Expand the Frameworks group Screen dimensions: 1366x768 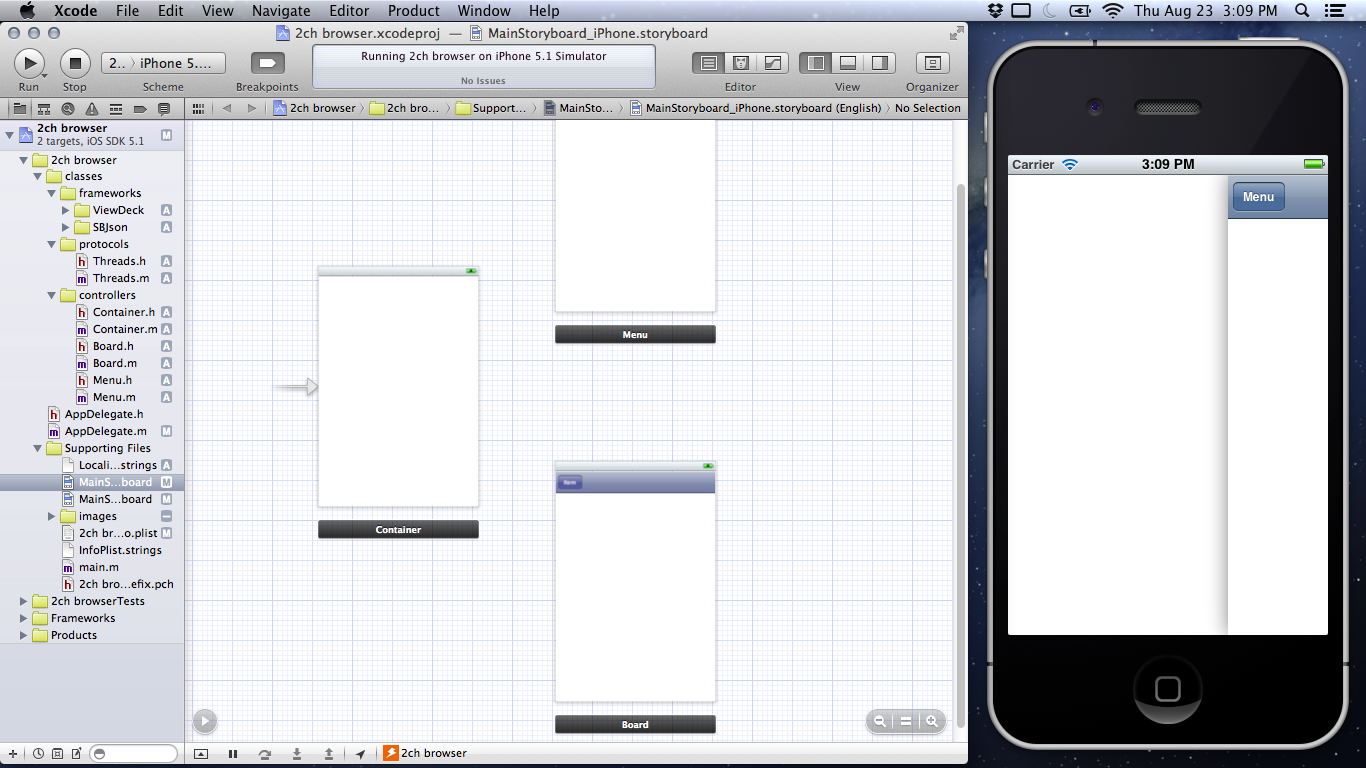click(24, 618)
